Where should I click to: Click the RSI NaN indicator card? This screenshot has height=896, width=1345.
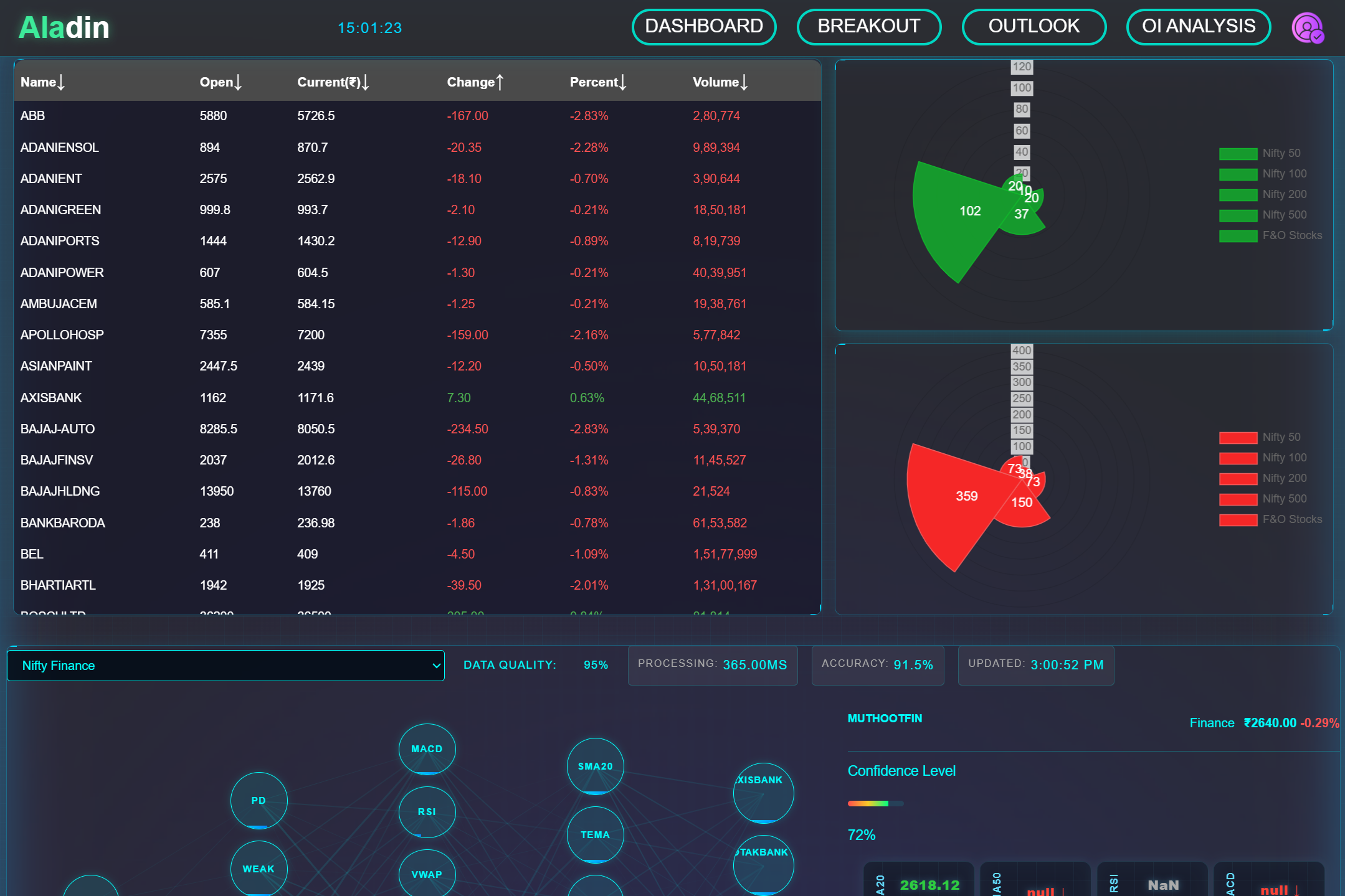pyautogui.click(x=1152, y=879)
